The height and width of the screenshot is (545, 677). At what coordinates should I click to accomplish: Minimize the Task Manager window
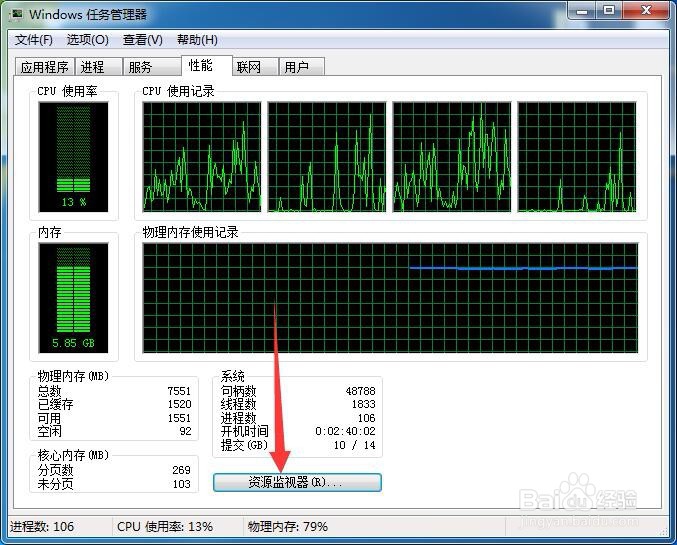tap(582, 10)
